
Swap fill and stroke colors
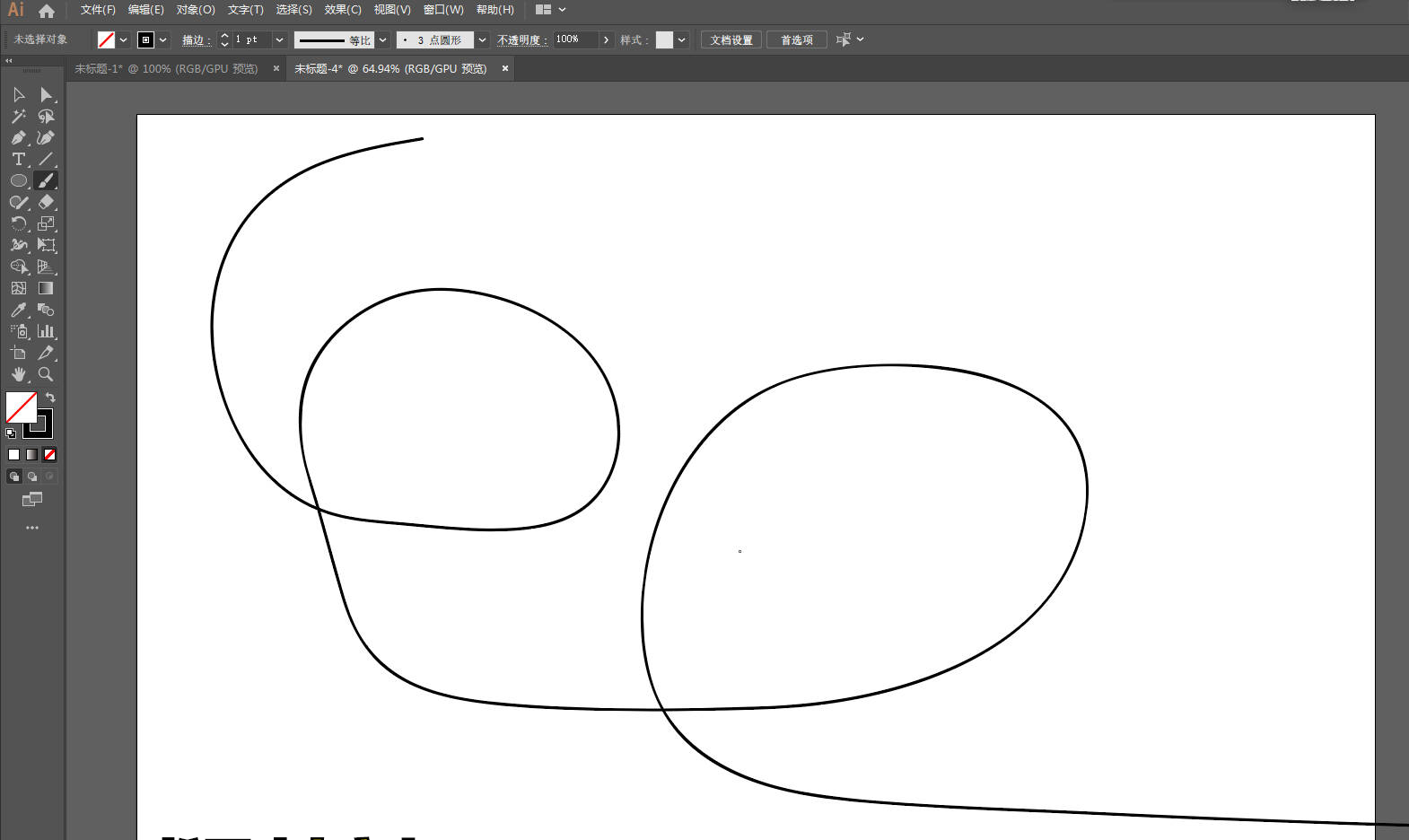click(x=51, y=398)
